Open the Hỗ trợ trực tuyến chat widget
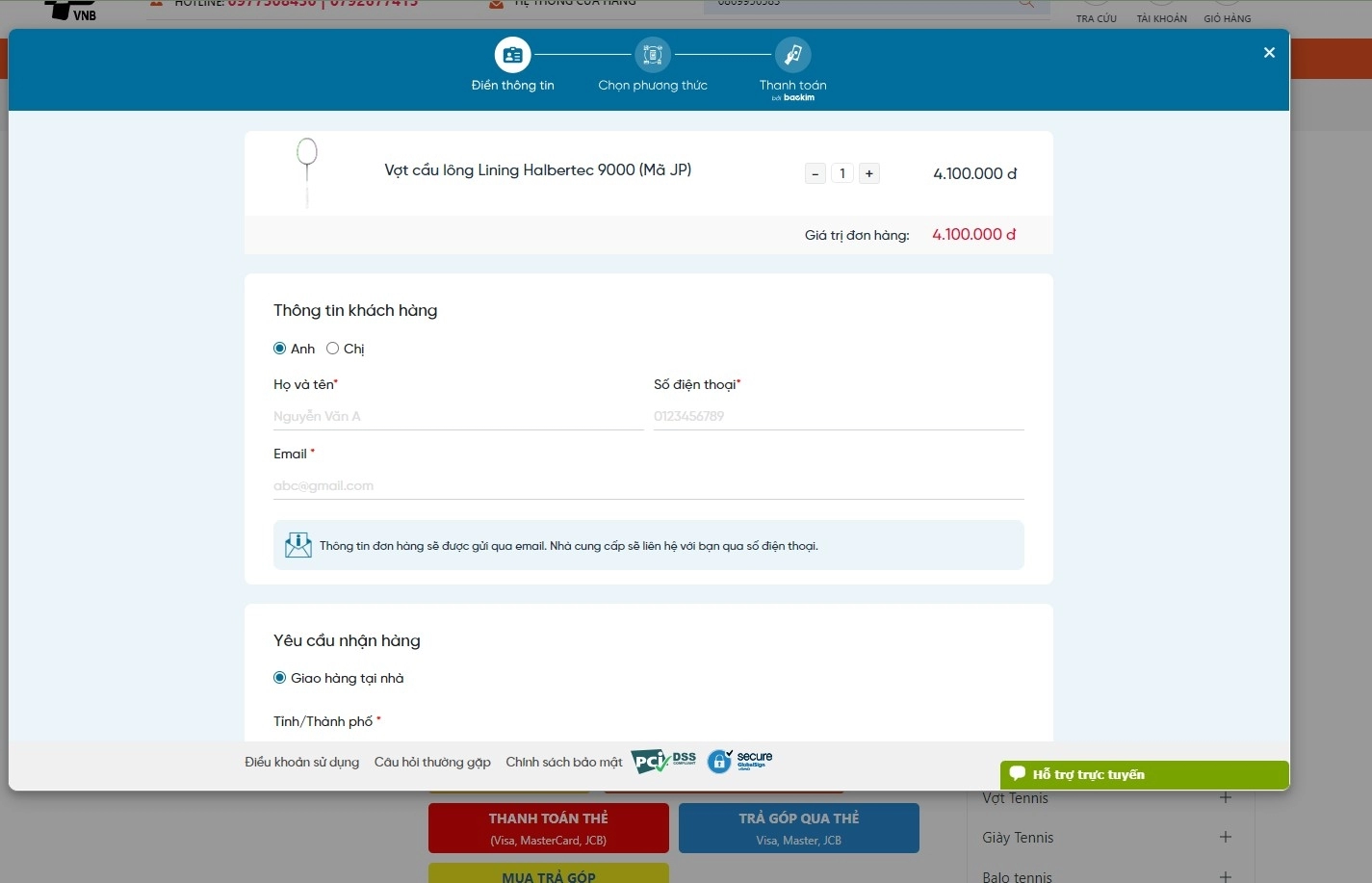This screenshot has width=1372, height=883. click(x=1144, y=774)
